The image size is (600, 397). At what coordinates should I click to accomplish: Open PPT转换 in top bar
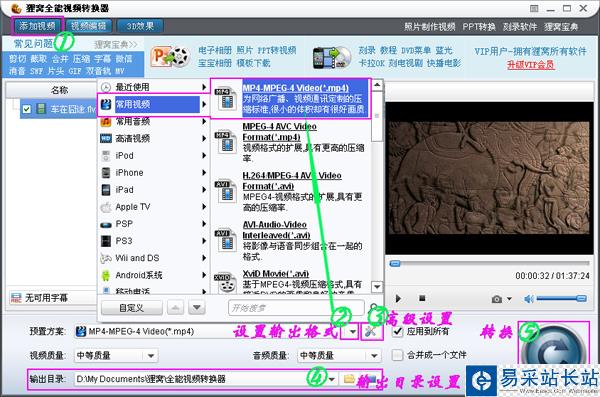(479, 27)
